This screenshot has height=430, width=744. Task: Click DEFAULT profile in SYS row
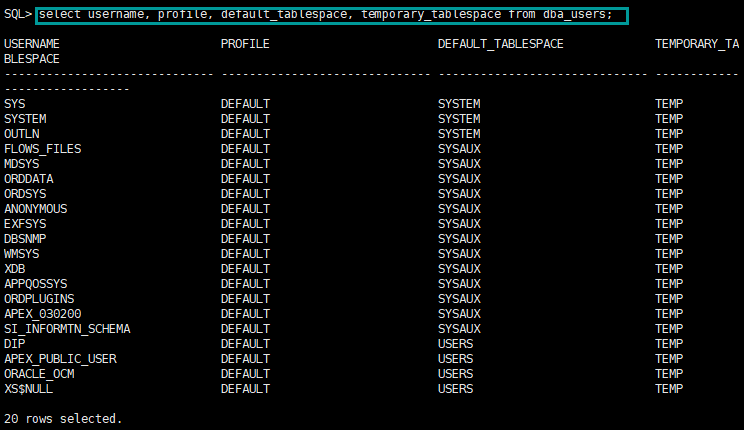pos(245,104)
